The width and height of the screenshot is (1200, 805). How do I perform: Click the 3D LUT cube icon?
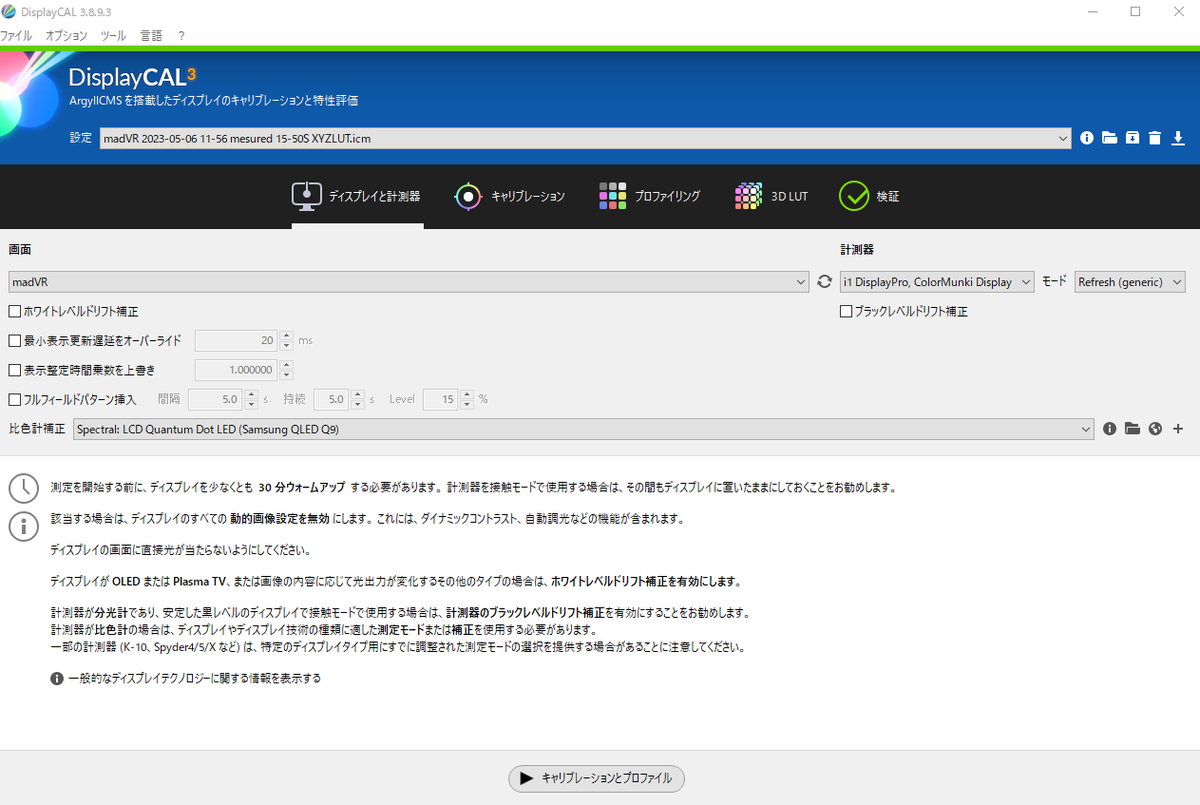coord(748,196)
